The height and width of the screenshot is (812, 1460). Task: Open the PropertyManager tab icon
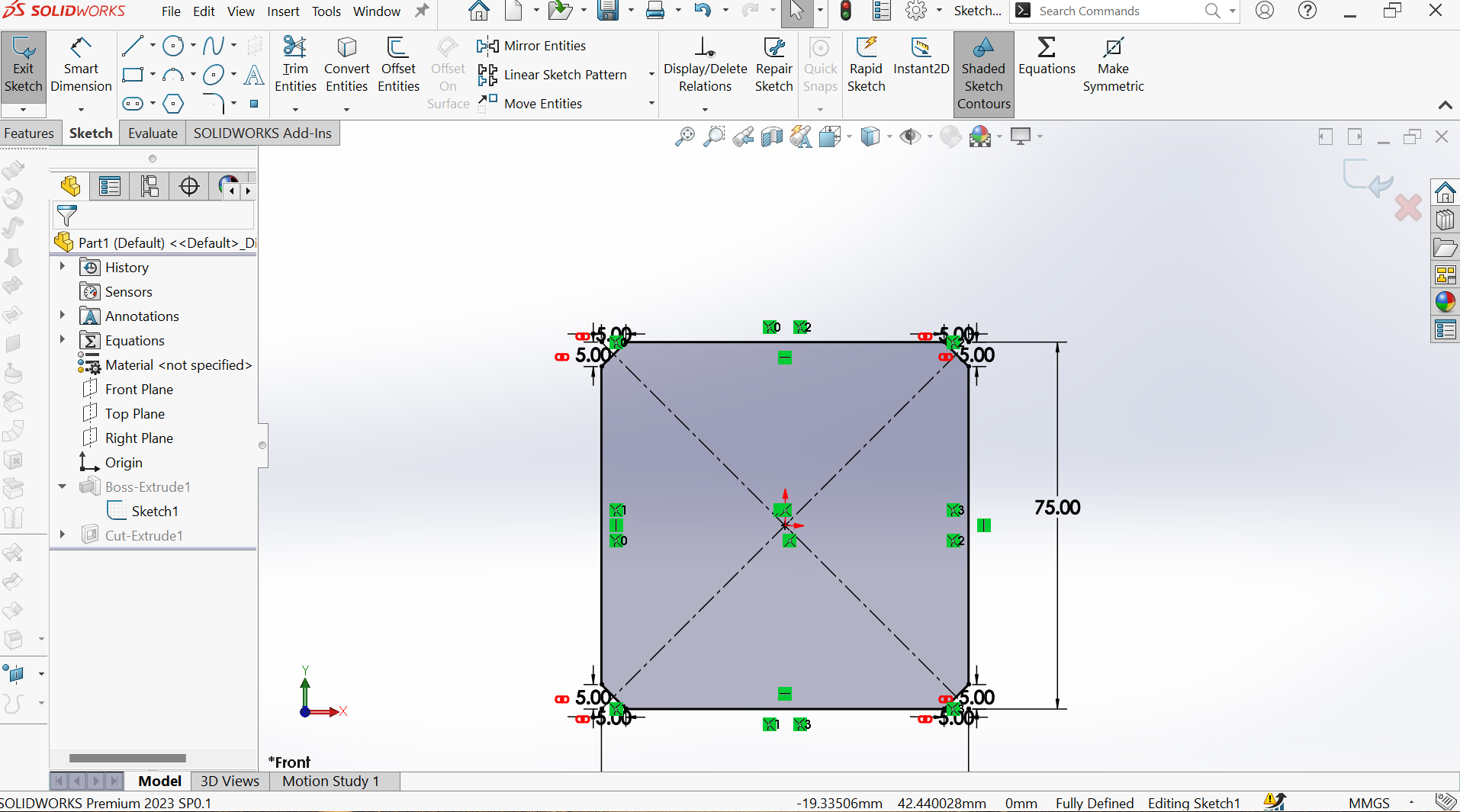(110, 186)
